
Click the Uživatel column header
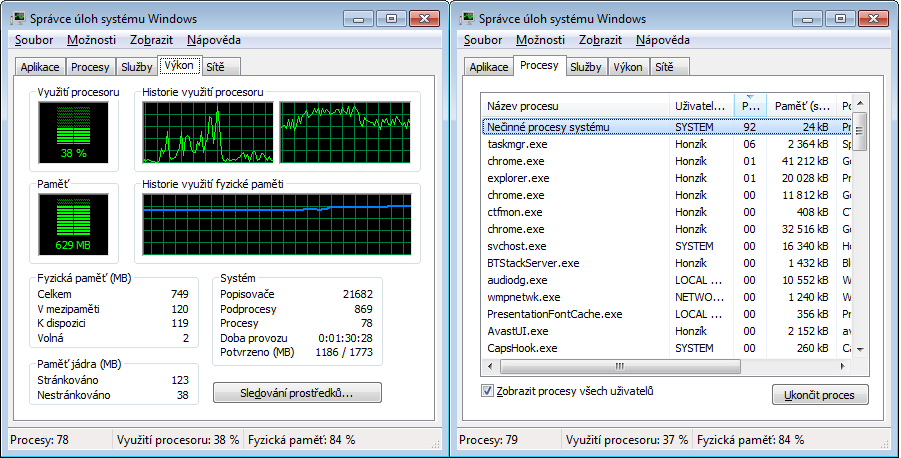click(x=701, y=106)
